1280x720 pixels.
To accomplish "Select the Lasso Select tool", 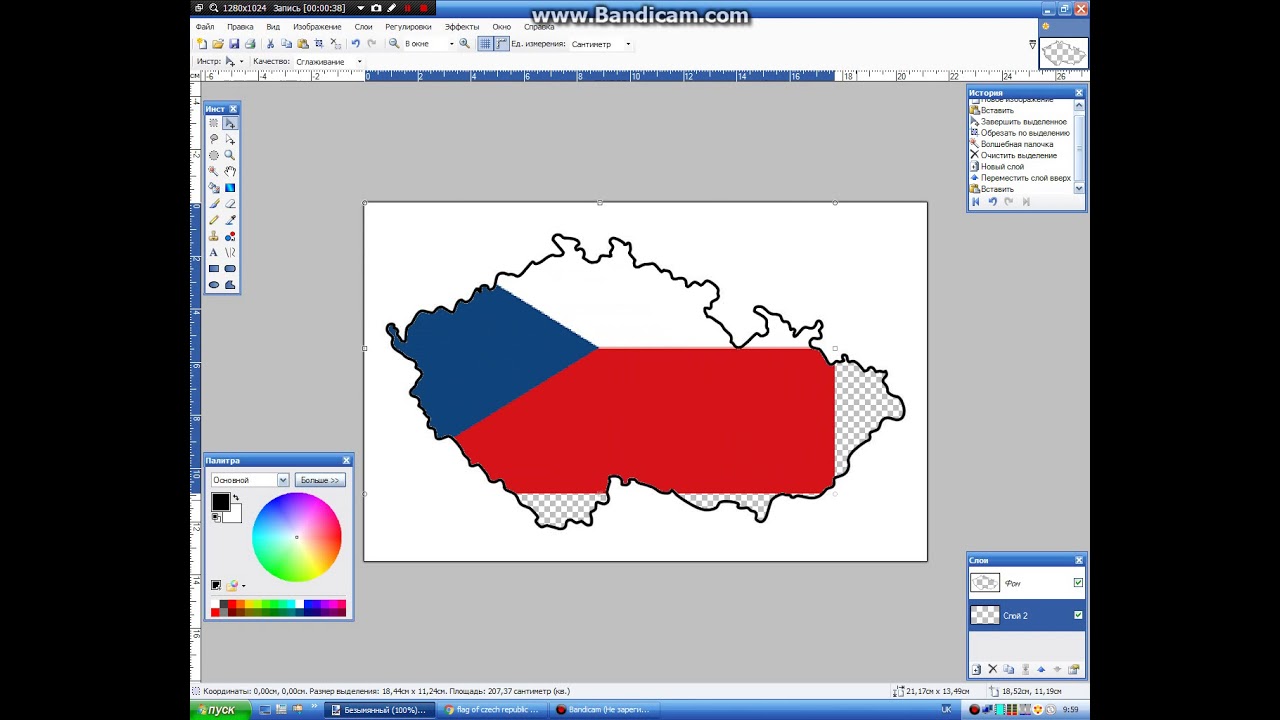I will click(x=213, y=139).
